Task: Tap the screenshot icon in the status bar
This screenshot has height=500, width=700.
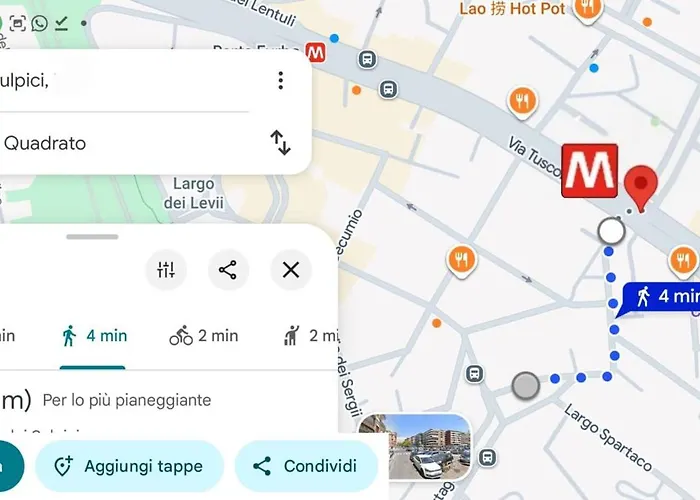Action: pos(17,23)
